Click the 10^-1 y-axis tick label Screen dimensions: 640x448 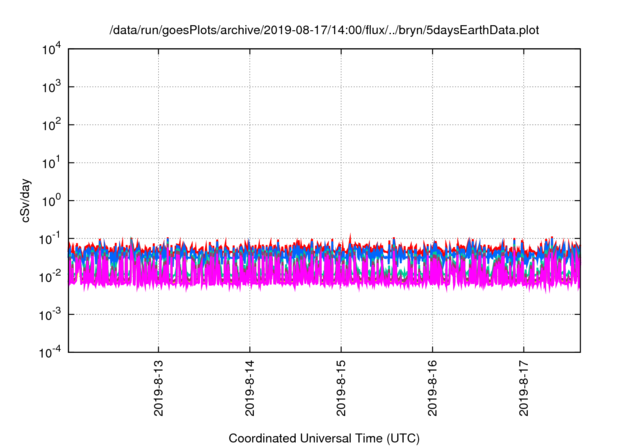pos(50,239)
